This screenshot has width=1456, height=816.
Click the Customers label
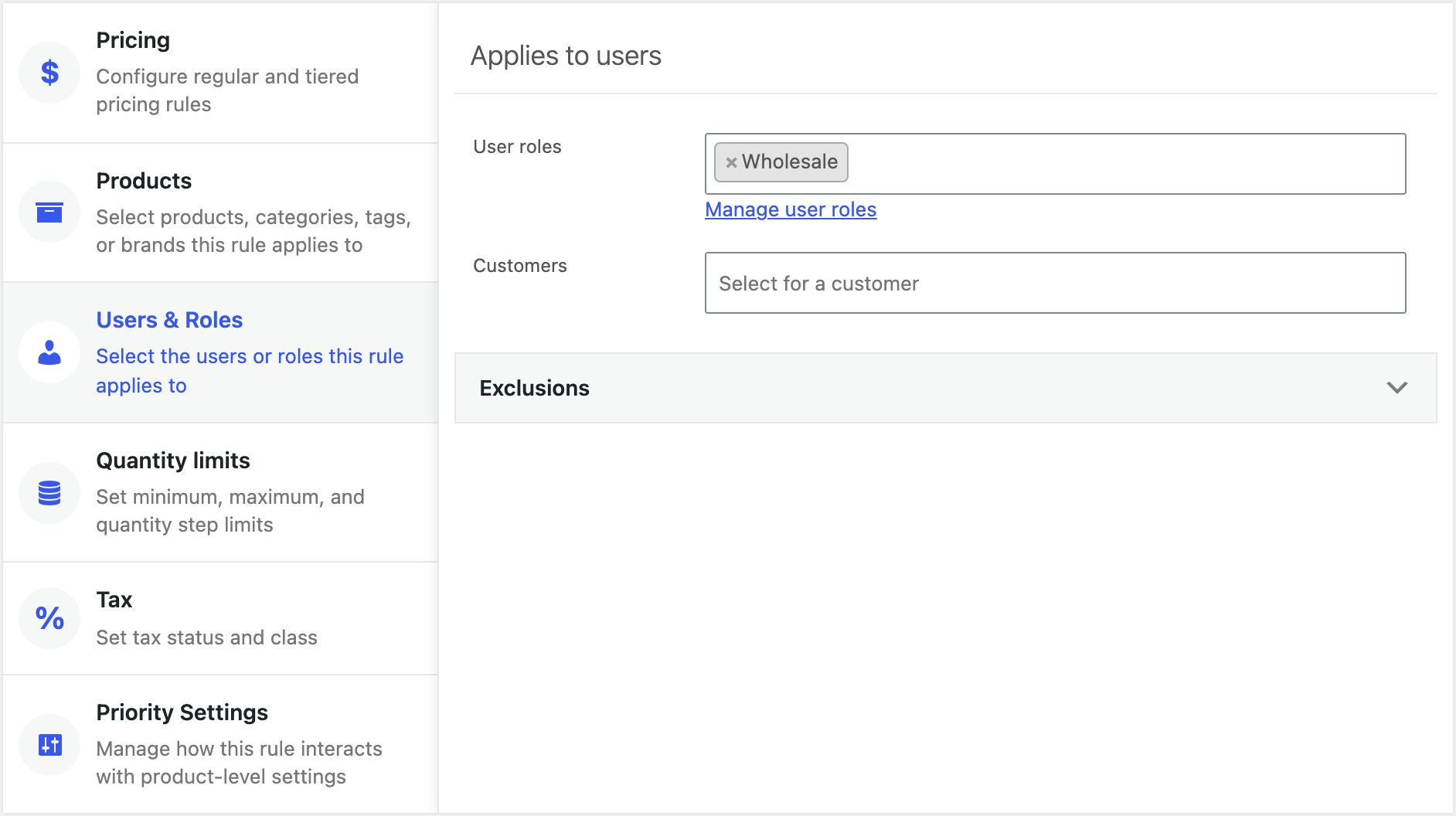[x=520, y=266]
